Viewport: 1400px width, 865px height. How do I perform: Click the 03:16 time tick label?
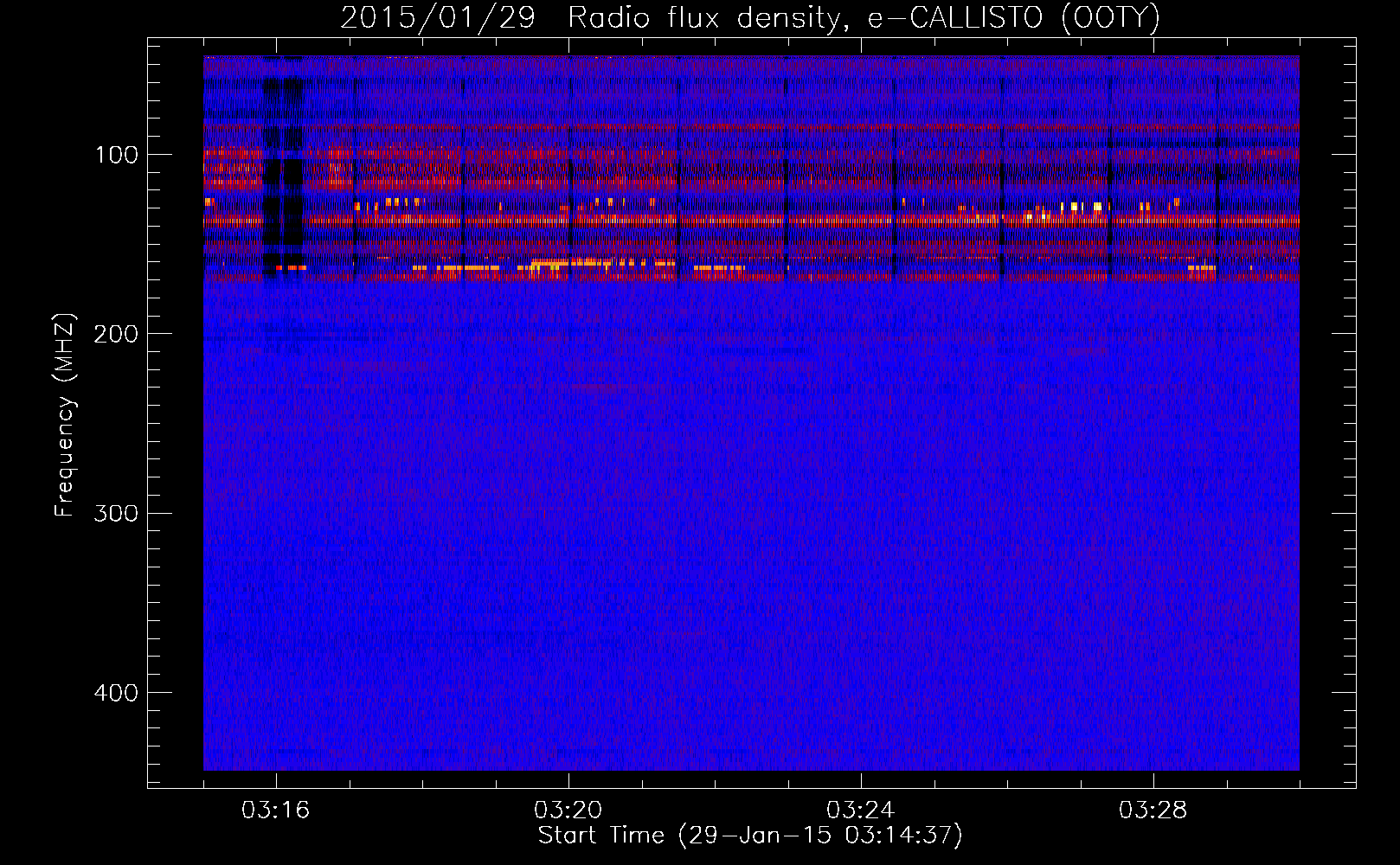[x=276, y=811]
